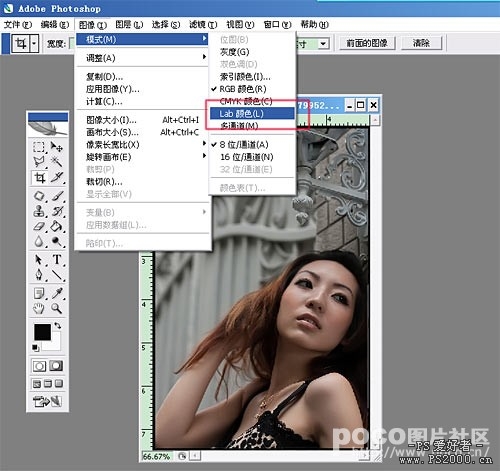Select the Path Selection arrow tool
The image size is (500, 471).
(x=39, y=260)
